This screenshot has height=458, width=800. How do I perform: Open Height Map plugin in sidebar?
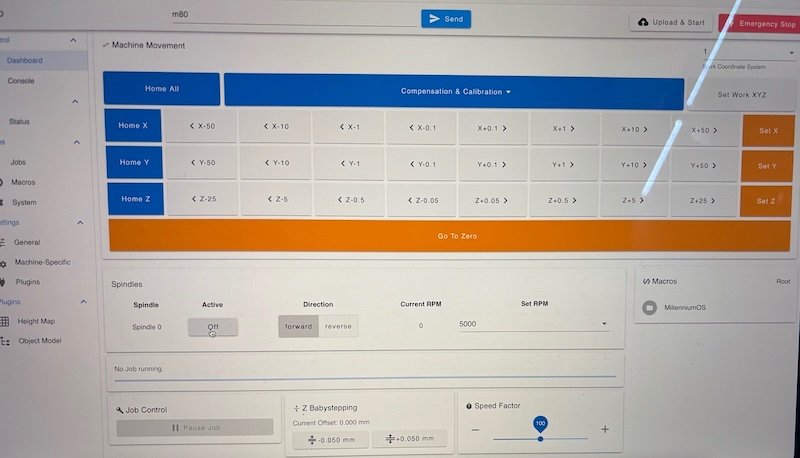coord(36,321)
